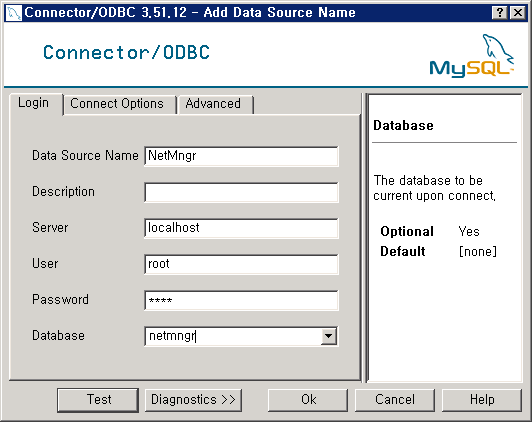Click the Data Source Name label
Image resolution: width=532 pixels, height=422 pixels.
(x=85, y=156)
